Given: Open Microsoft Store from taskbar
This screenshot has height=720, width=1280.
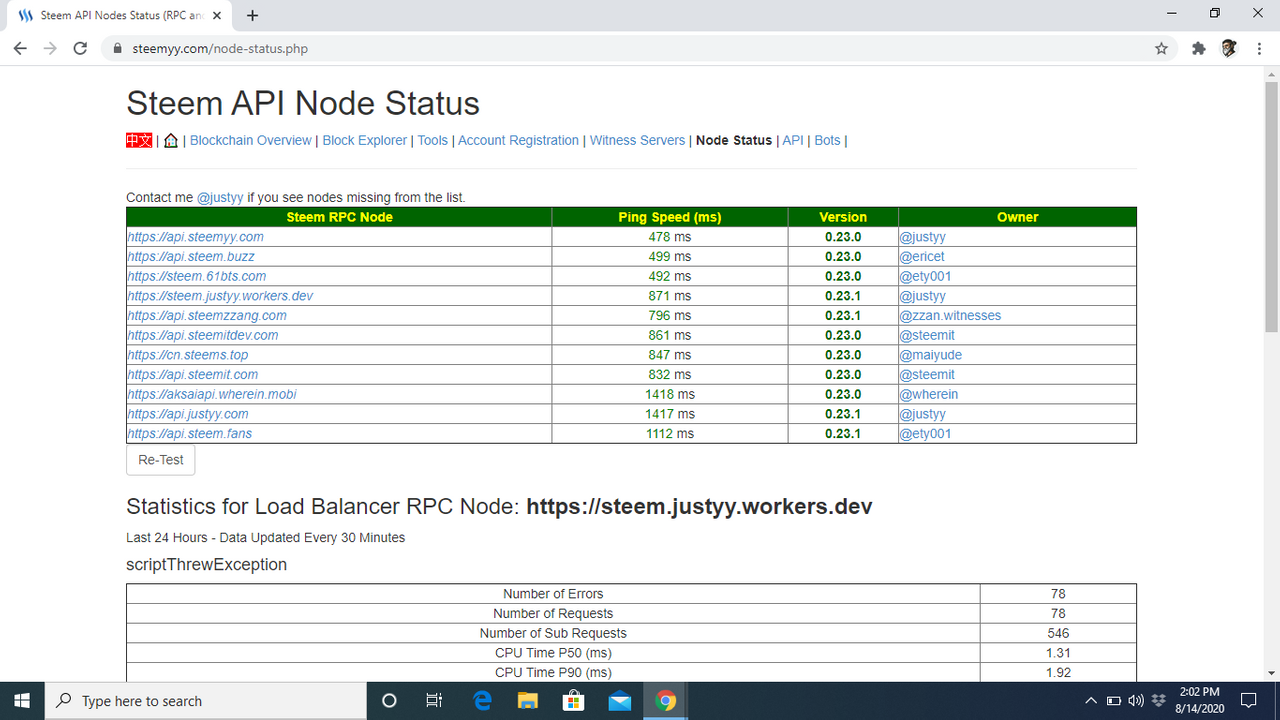Looking at the screenshot, I should (574, 701).
